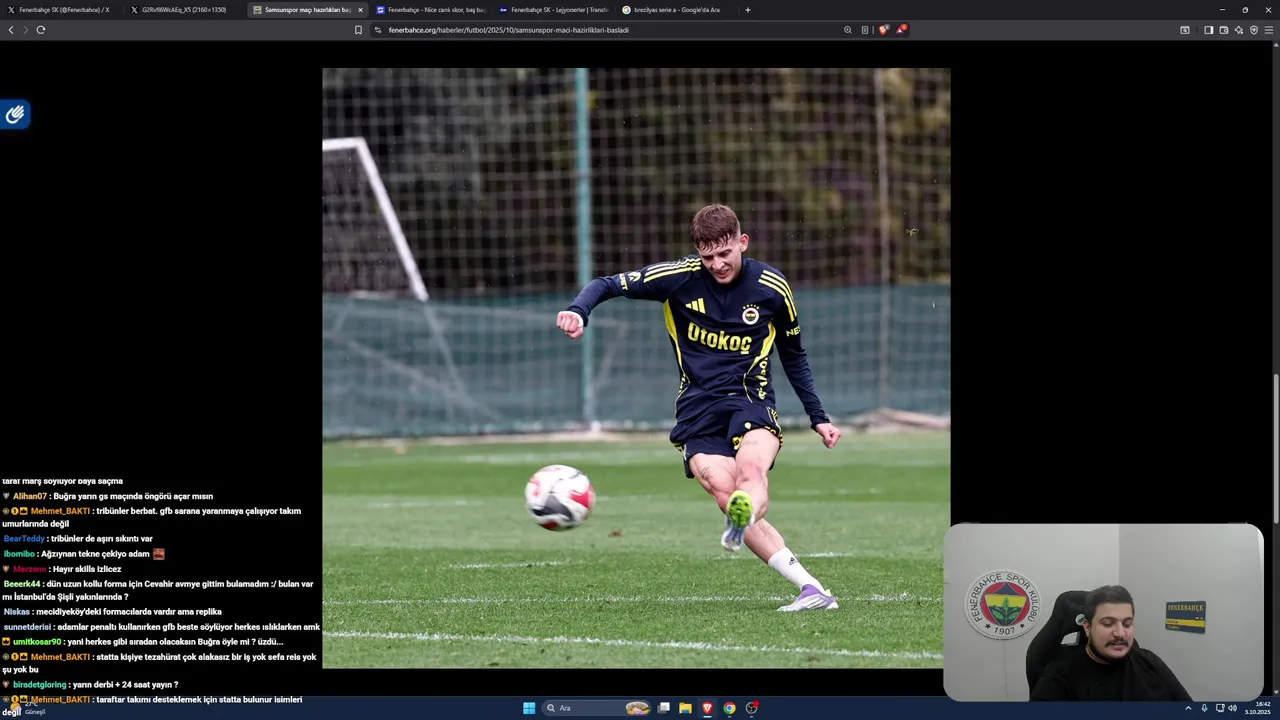Click chat username BearTeddy
The height and width of the screenshot is (720, 1280).
[x=24, y=539]
